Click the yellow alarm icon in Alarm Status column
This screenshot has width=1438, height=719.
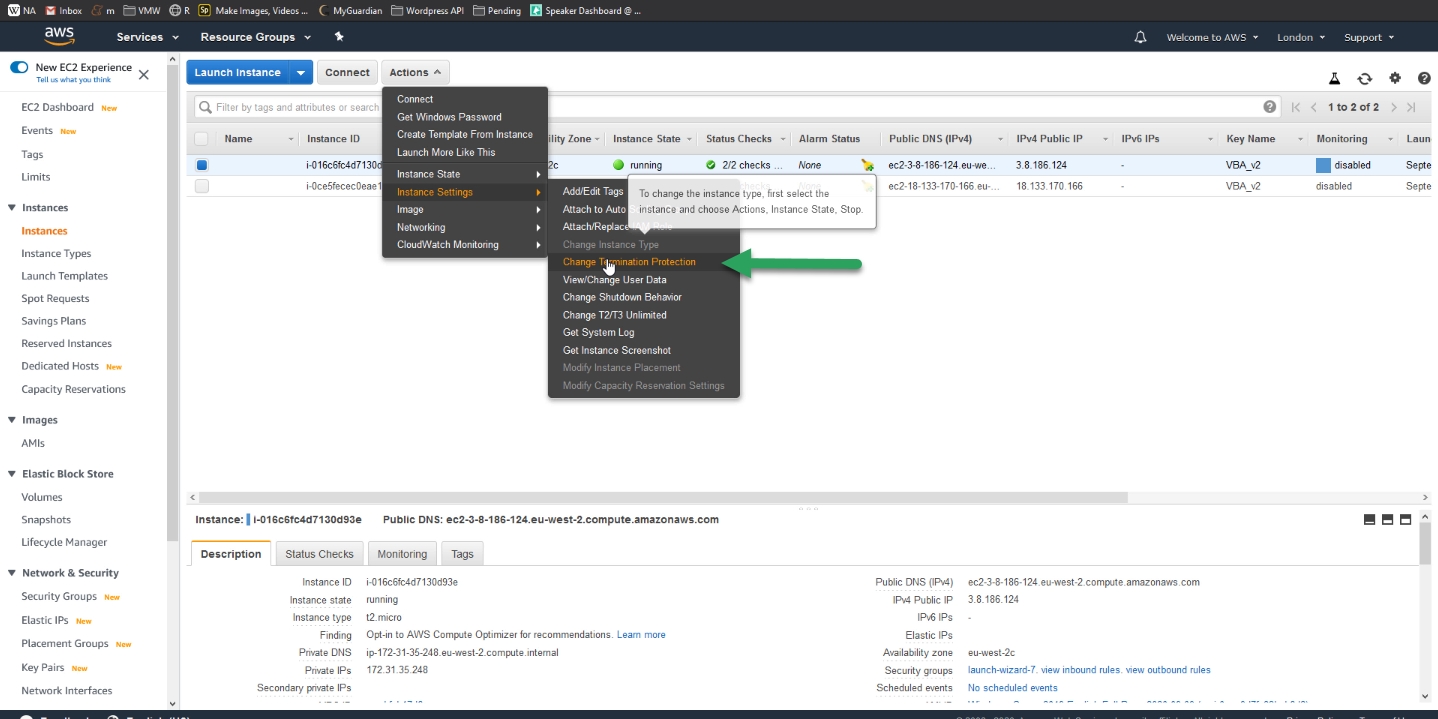coord(867,165)
